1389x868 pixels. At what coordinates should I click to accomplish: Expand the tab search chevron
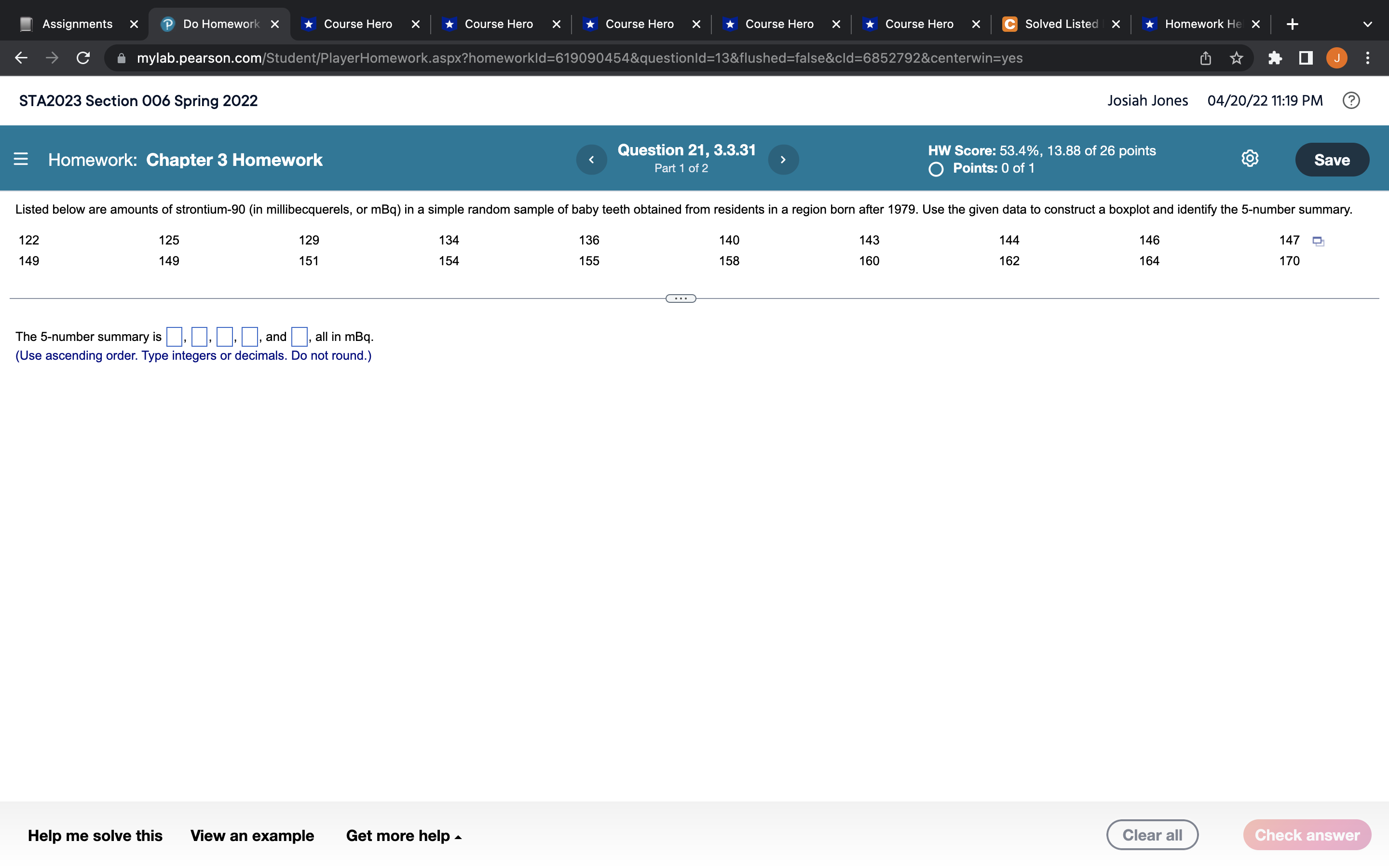(1367, 24)
